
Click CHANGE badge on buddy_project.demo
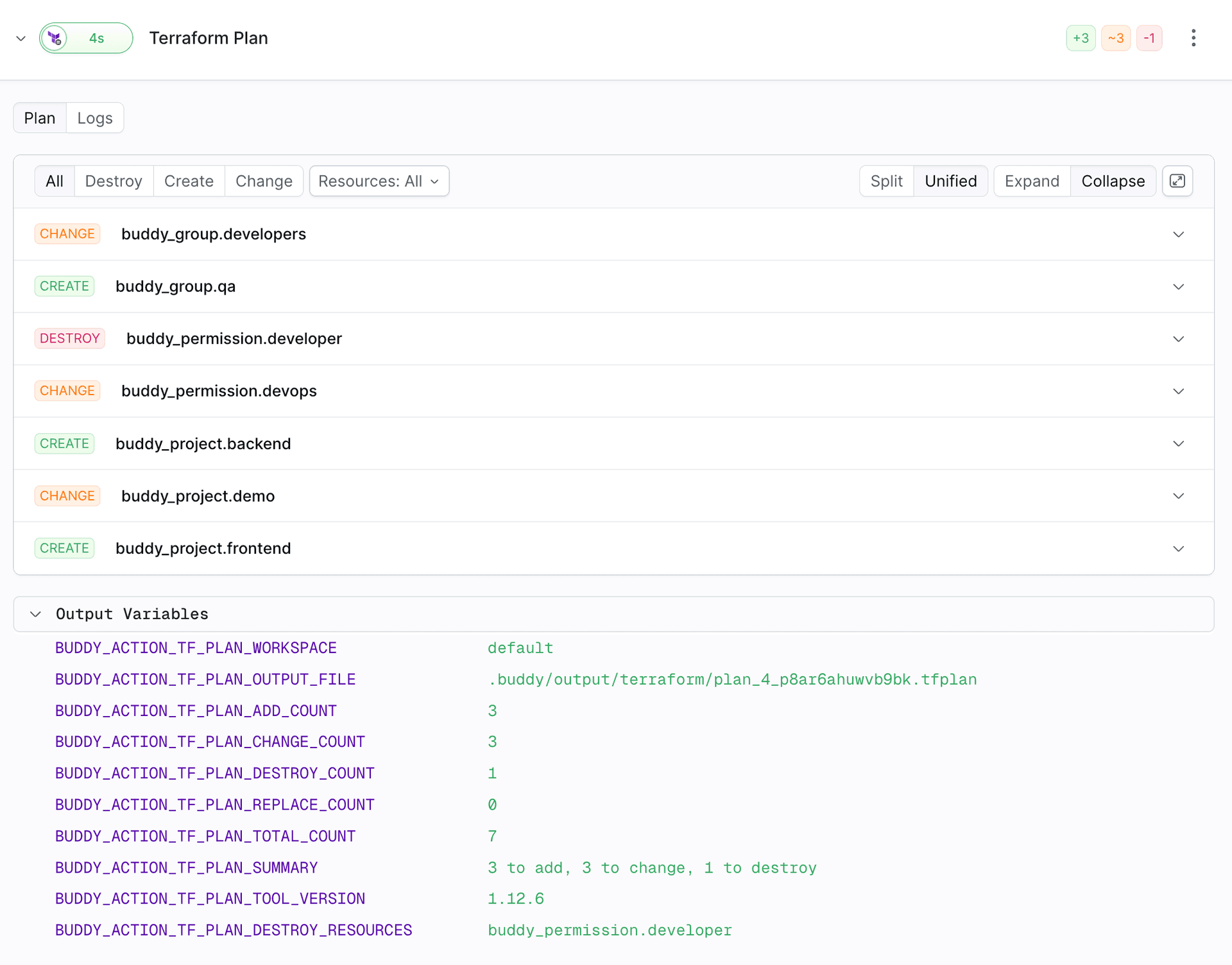click(67, 496)
